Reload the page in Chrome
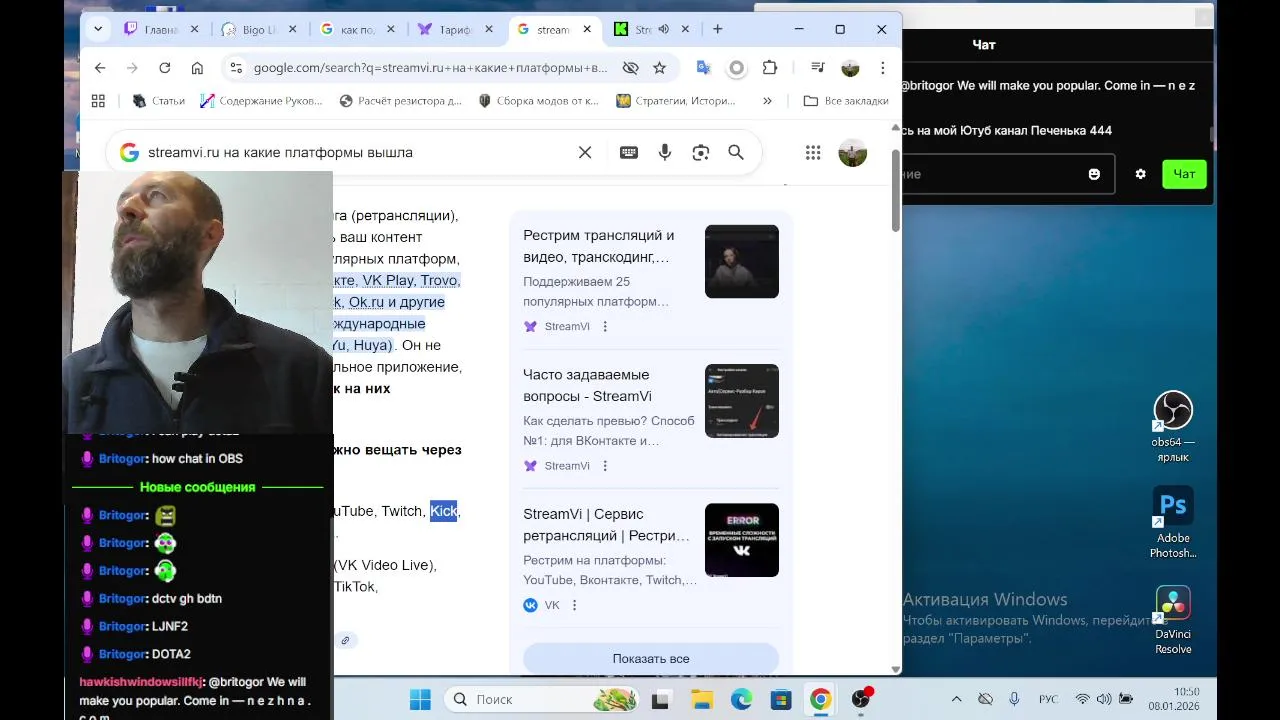 [165, 68]
